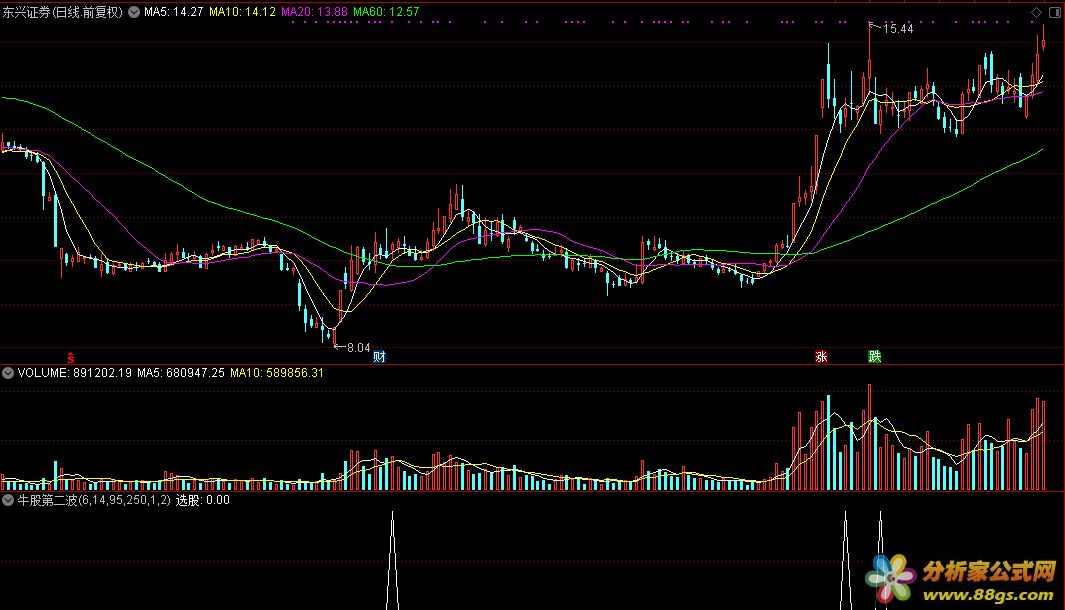The image size is (1065, 610).
Task: Click the MA10: 14.12 label
Action: click(x=242, y=12)
